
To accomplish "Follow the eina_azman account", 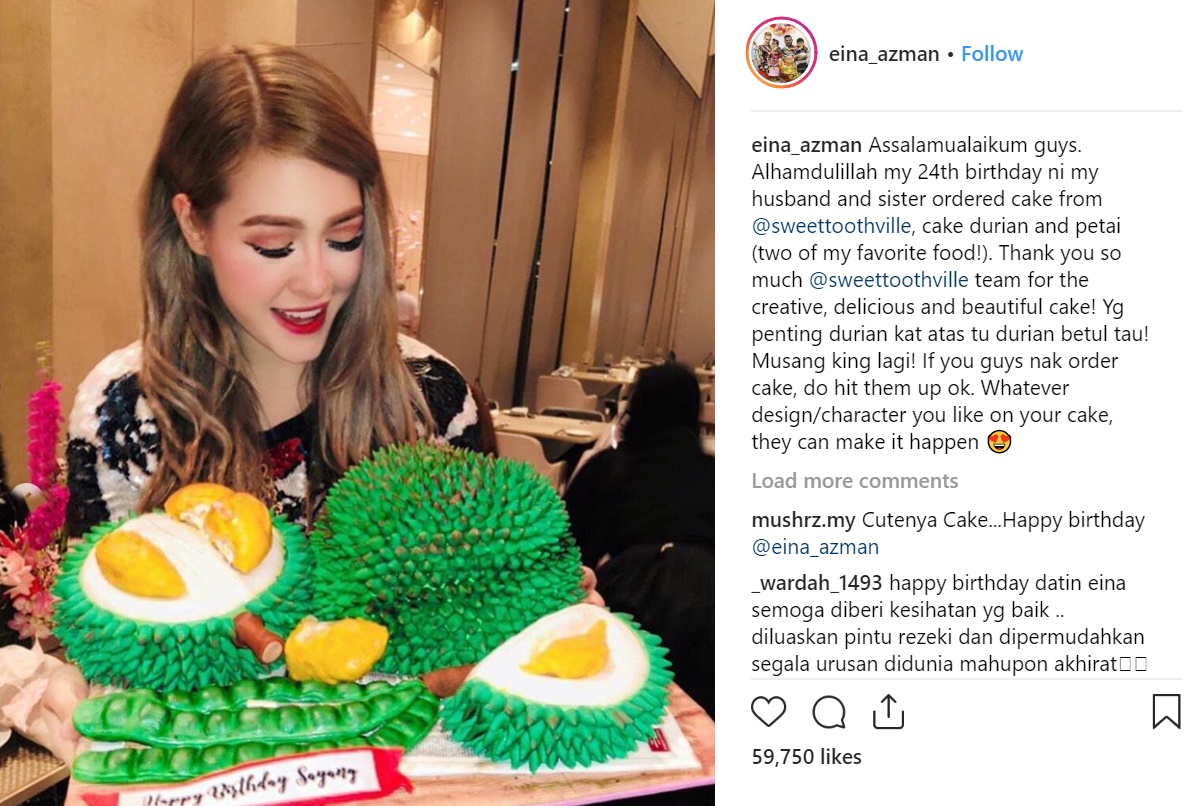I will 991,54.
